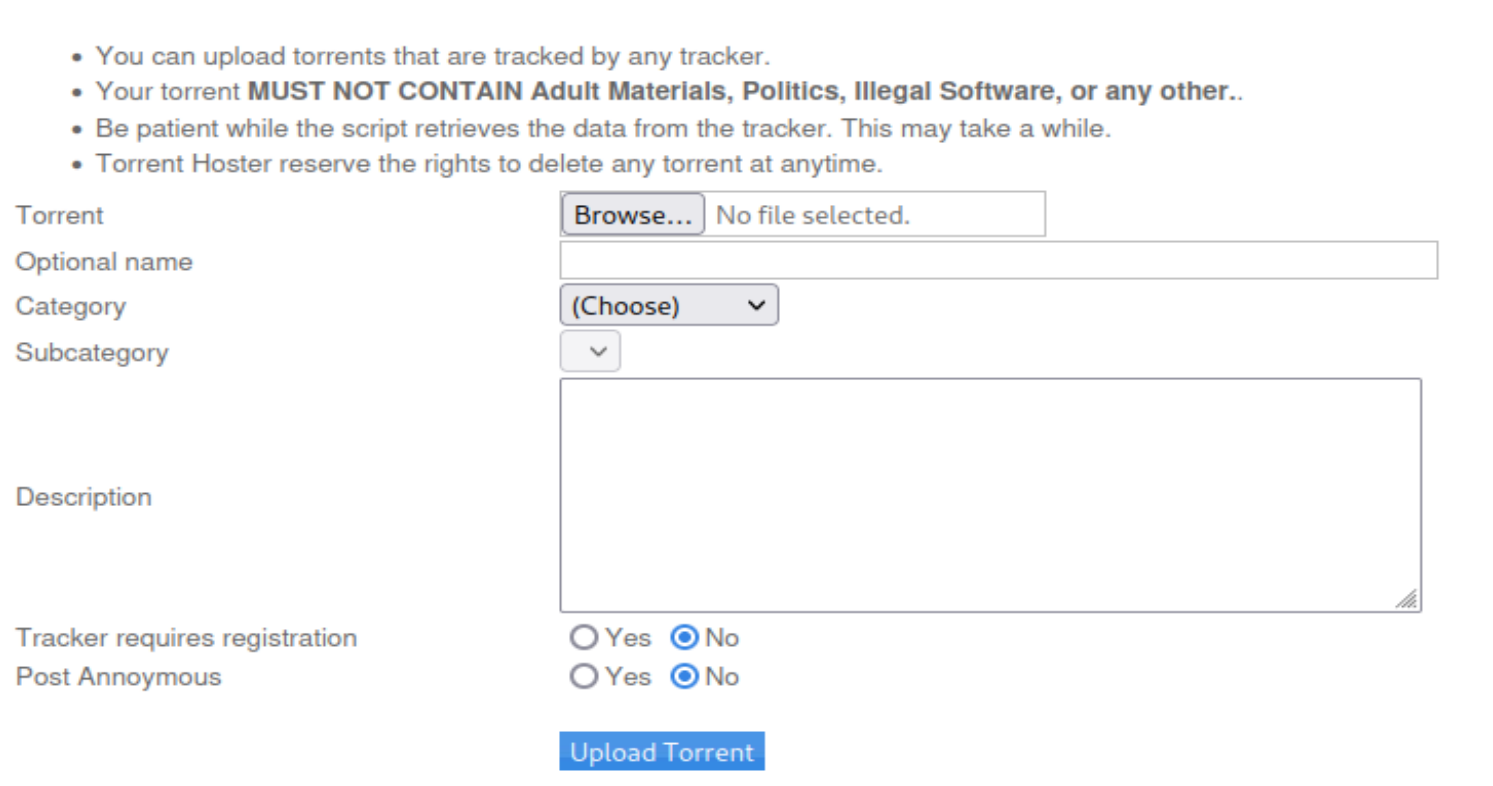1493x786 pixels.
Task: Click the Post Annoymous label
Action: click(x=118, y=677)
